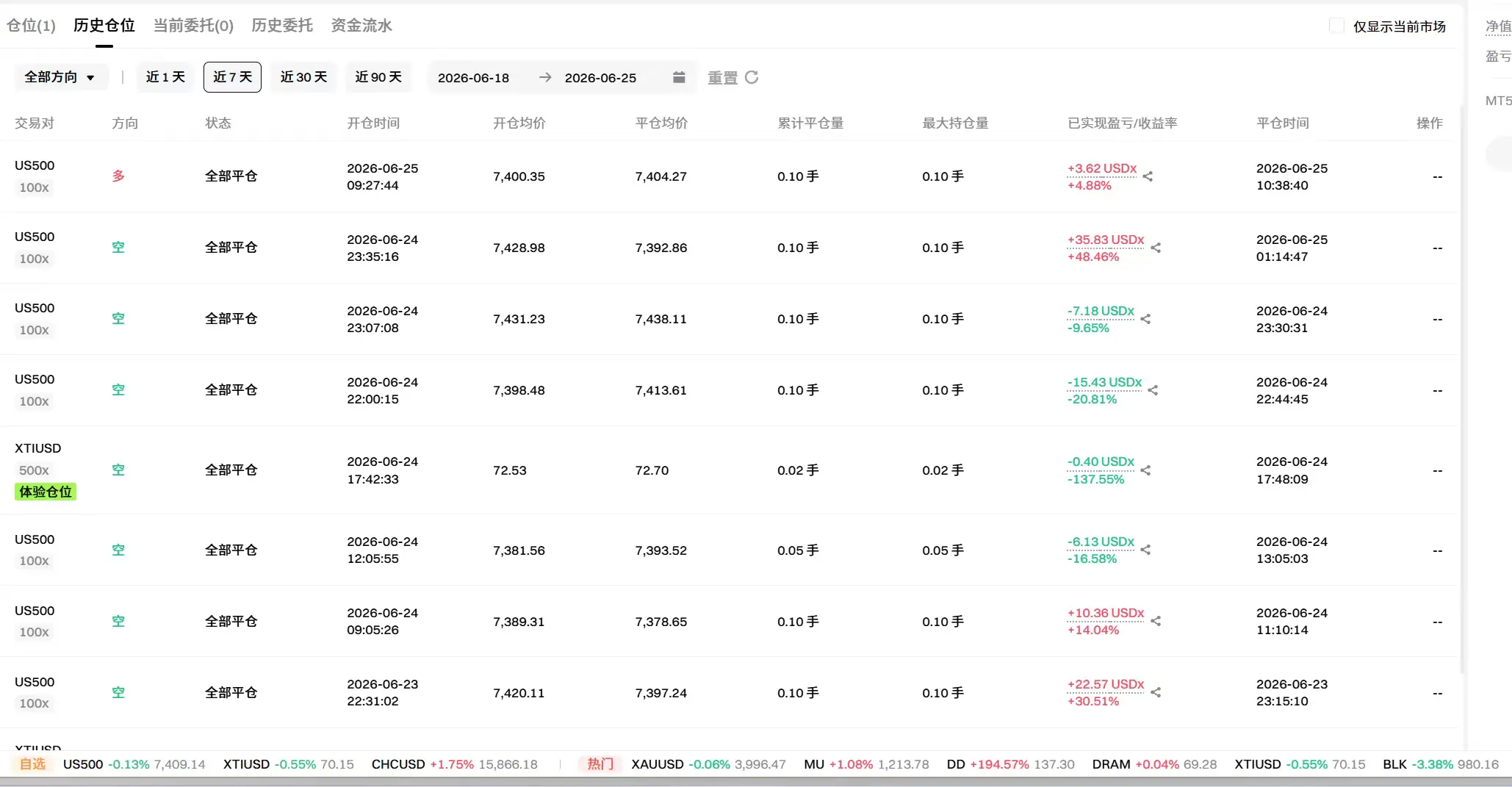Share the +22.57 USDx profit result
Image resolution: width=1512 pixels, height=787 pixels.
click(x=1156, y=692)
